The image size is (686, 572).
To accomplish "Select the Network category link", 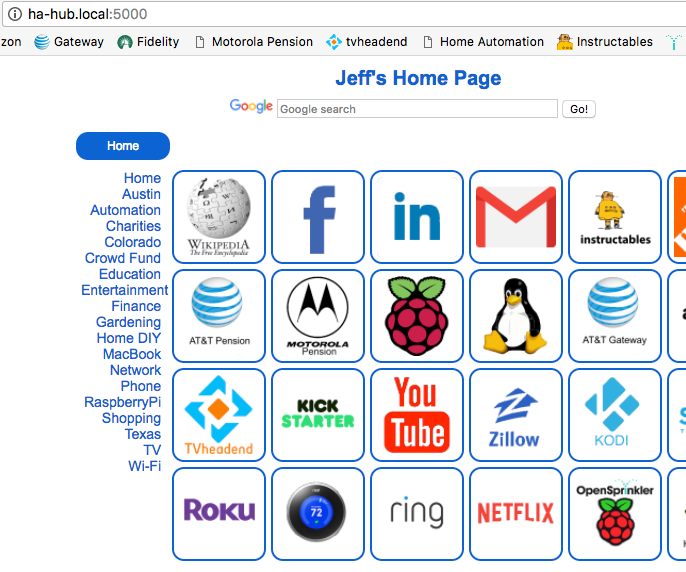I will pyautogui.click(x=136, y=370).
